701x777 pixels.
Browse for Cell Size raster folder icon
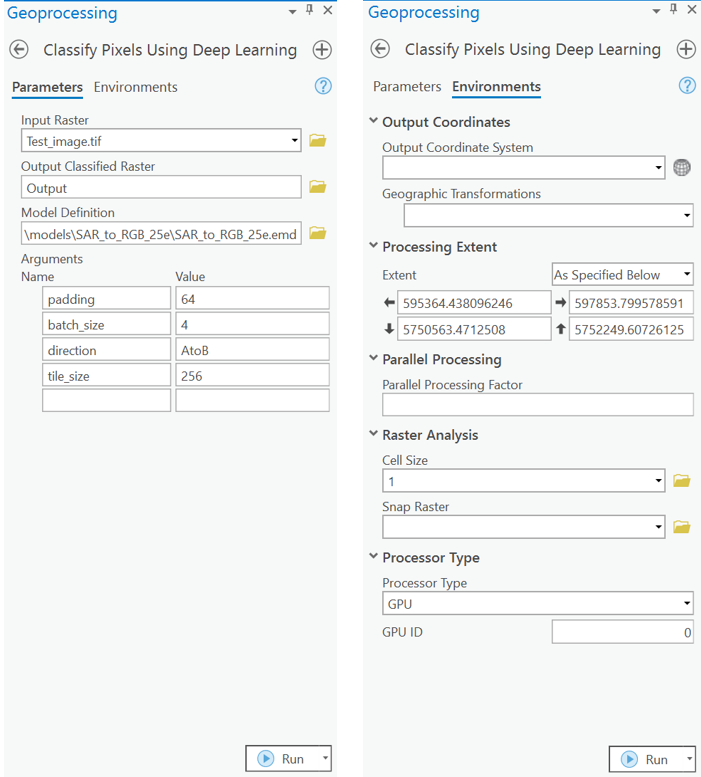coord(682,481)
